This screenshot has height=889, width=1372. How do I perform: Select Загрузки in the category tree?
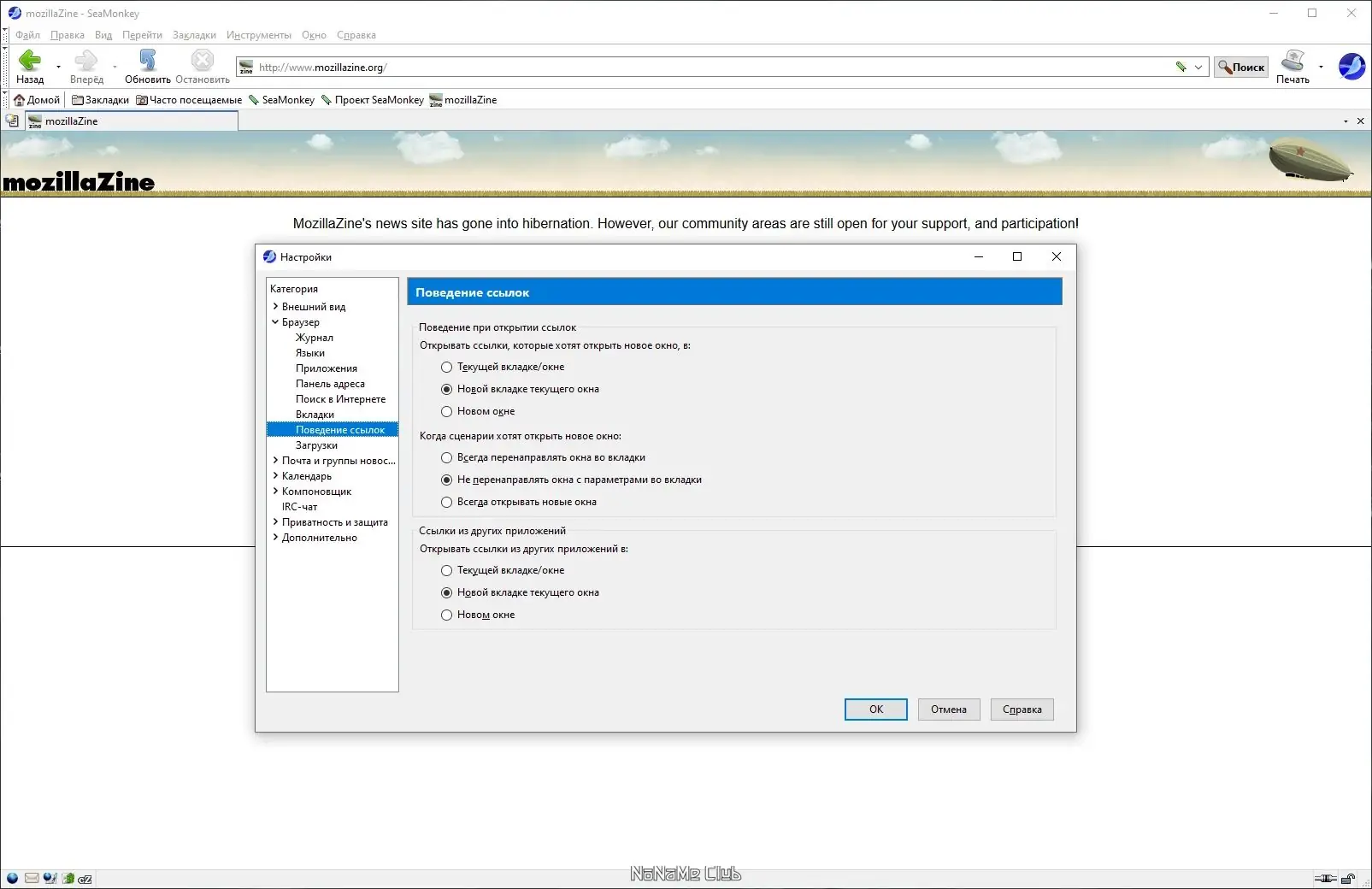(316, 445)
